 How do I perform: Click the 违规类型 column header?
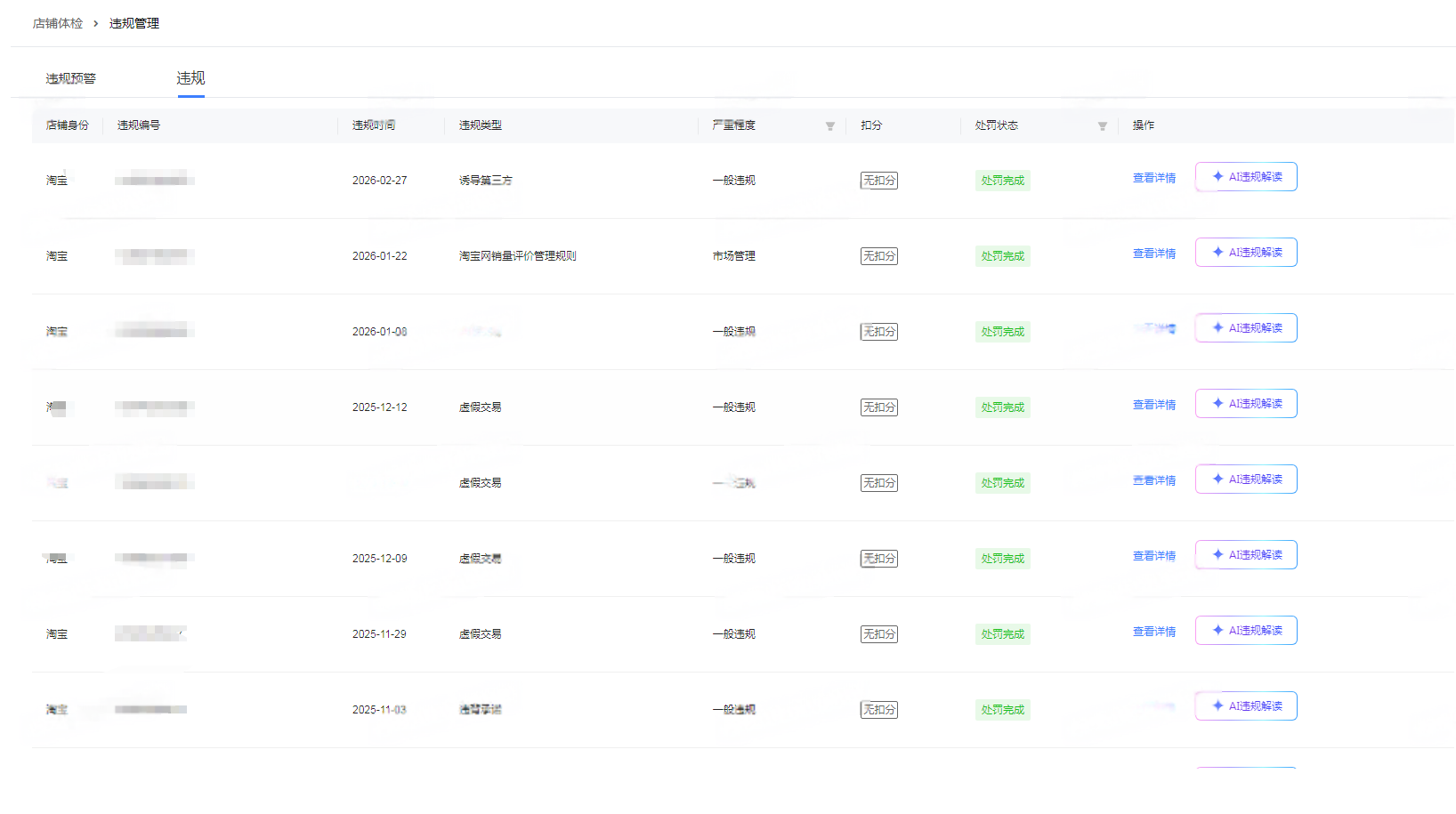pyautogui.click(x=481, y=125)
